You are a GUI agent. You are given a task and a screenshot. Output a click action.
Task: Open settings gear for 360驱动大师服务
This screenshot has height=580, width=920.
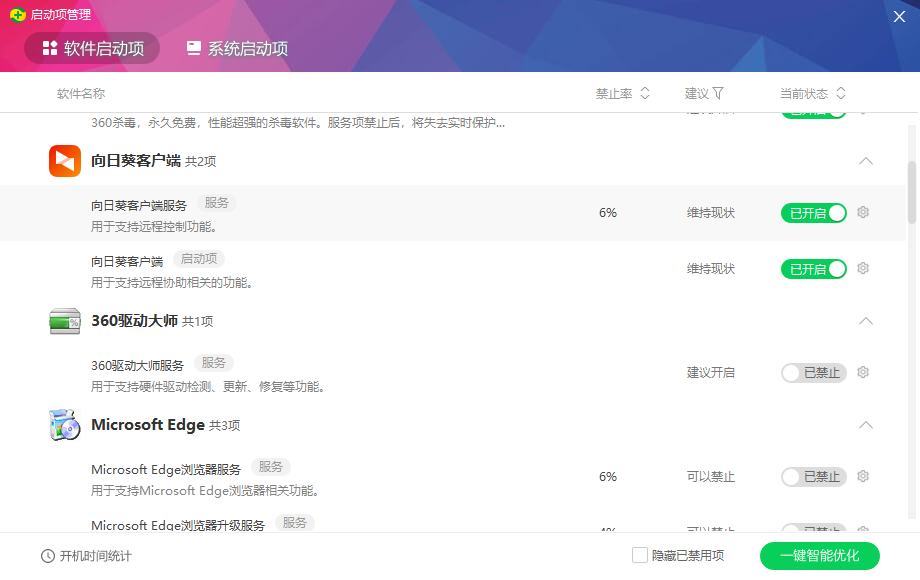(862, 372)
